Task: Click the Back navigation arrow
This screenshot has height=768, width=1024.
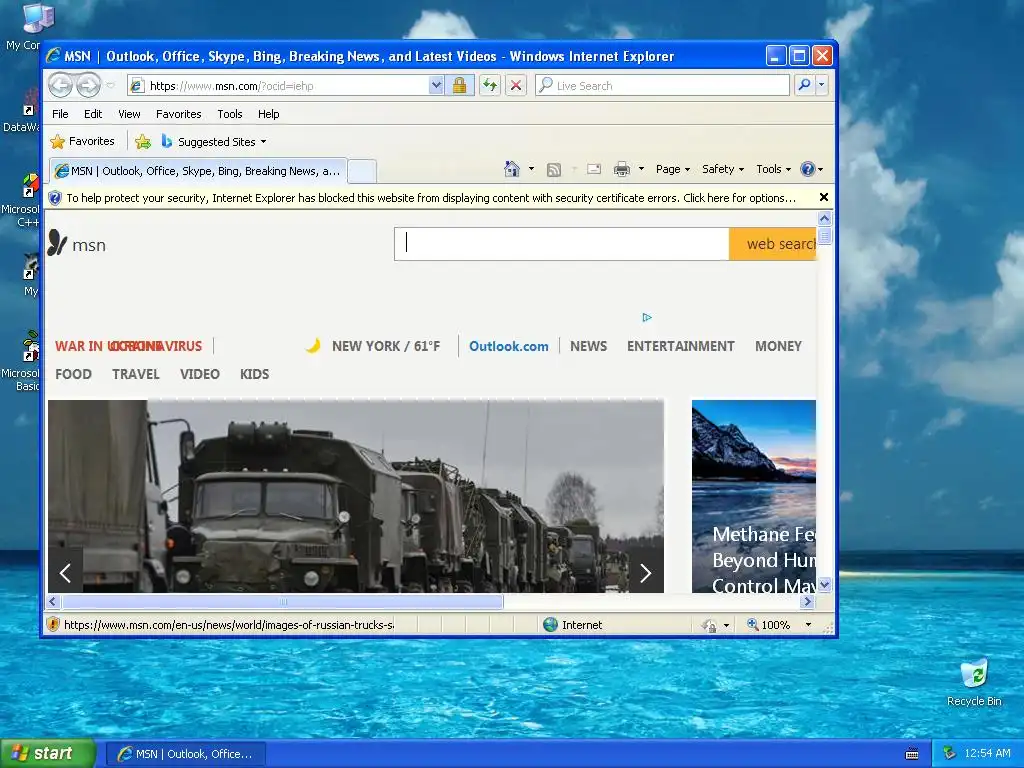Action: coord(61,85)
